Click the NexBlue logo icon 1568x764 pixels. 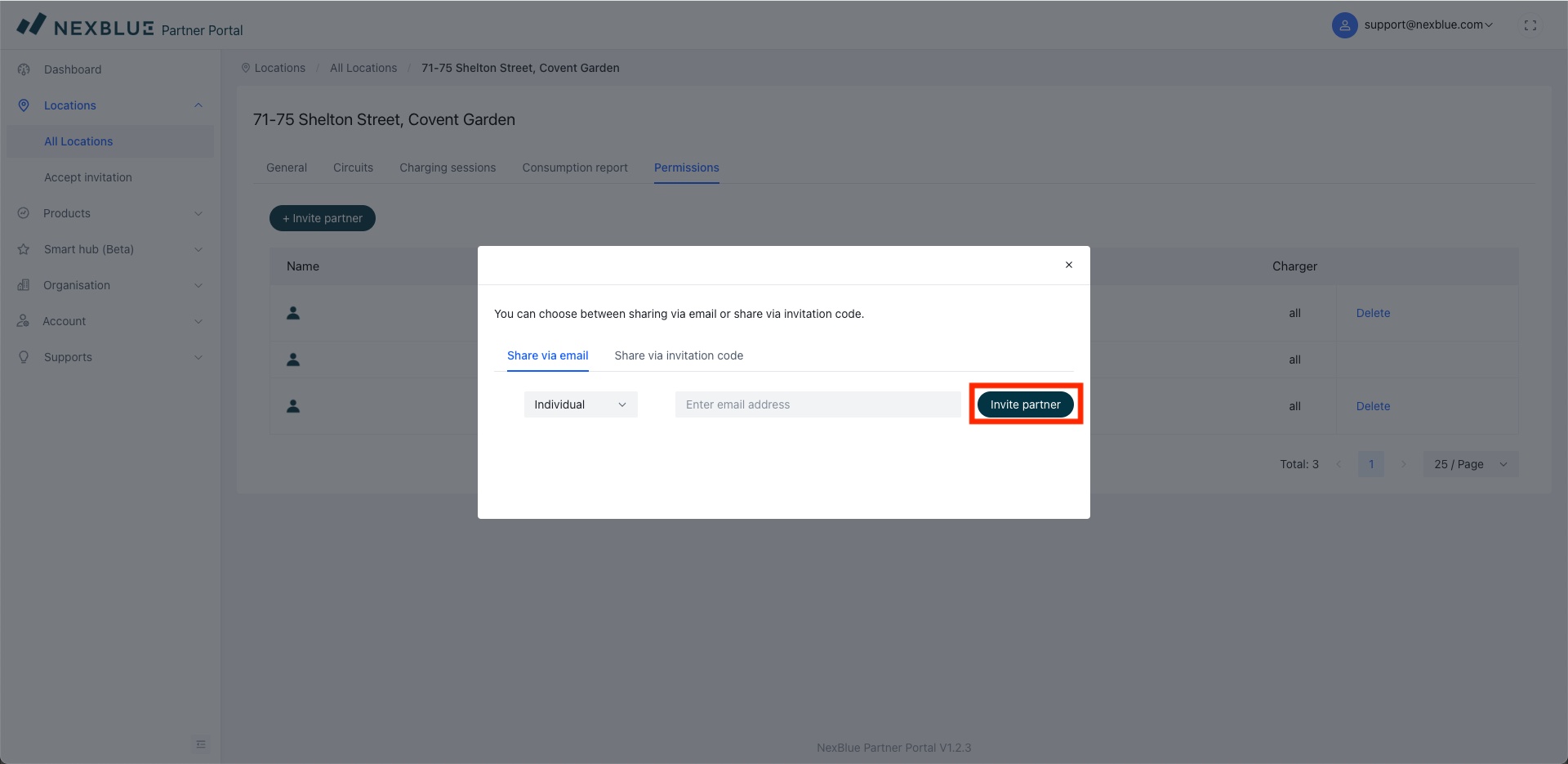point(32,25)
